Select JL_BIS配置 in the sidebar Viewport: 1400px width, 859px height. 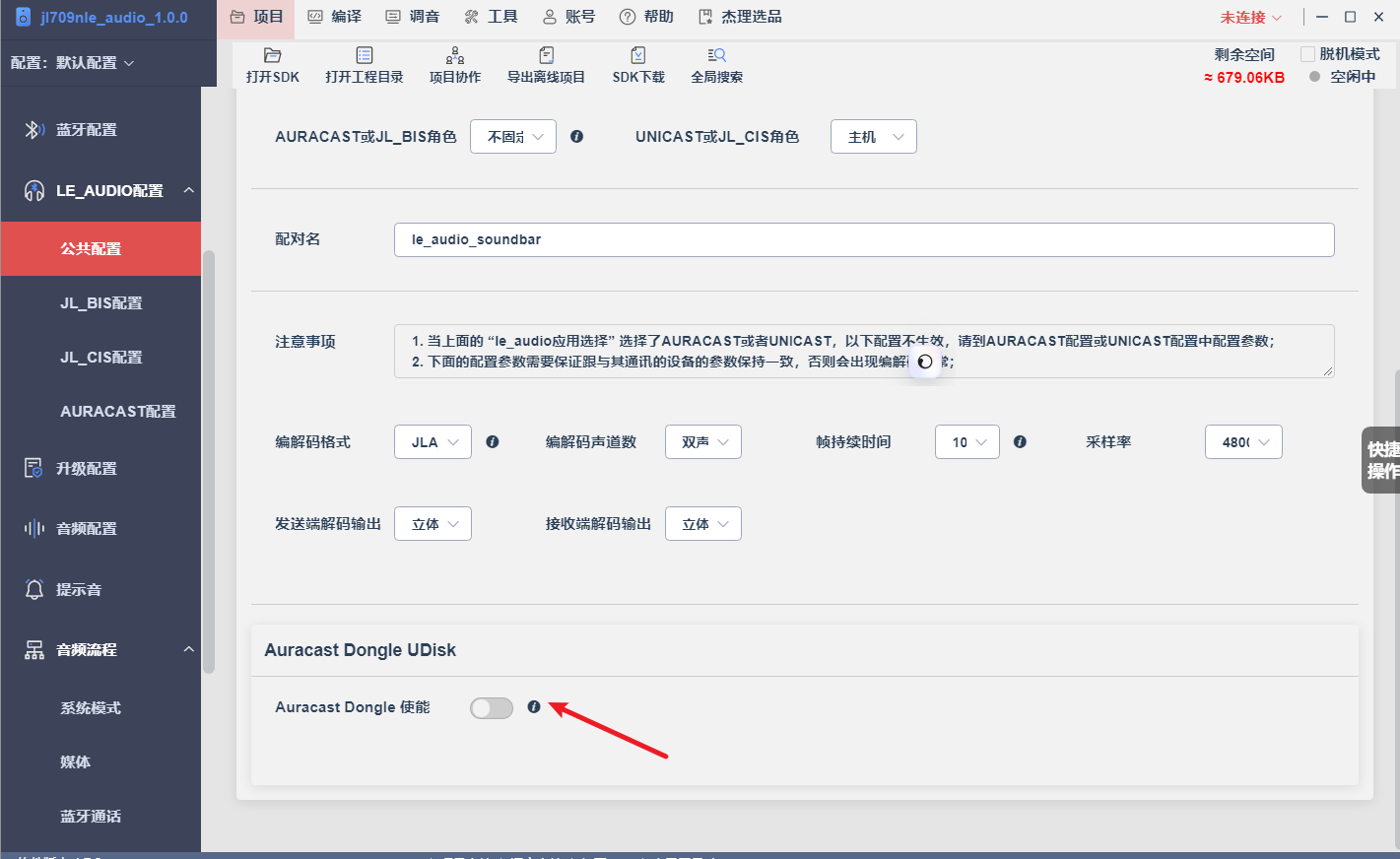[x=100, y=303]
